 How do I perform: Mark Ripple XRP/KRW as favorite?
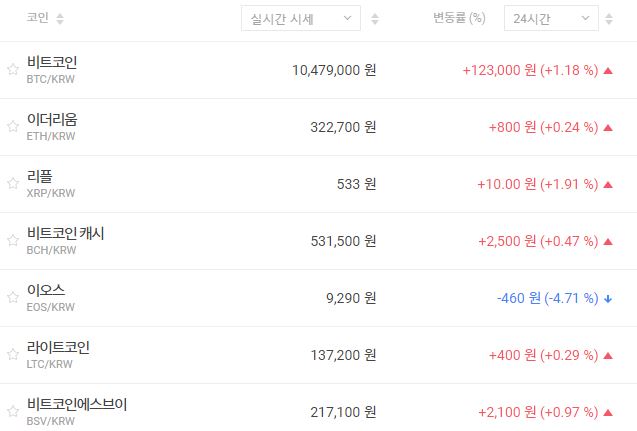click(13, 184)
